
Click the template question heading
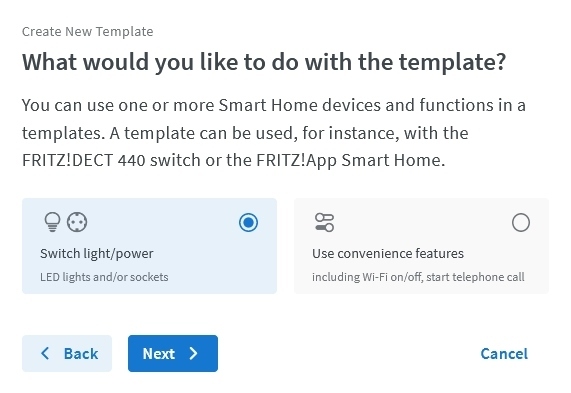click(264, 62)
